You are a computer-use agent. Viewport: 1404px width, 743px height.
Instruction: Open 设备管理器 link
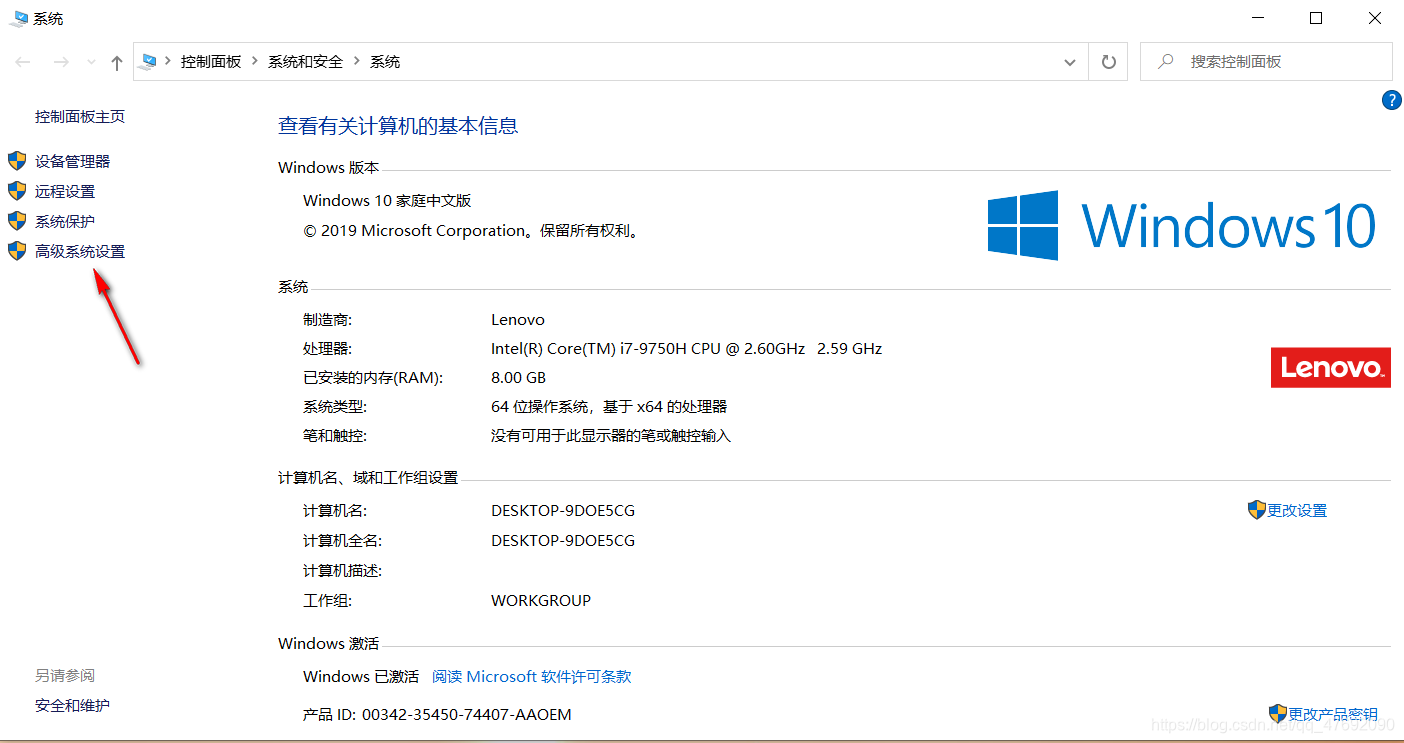pyautogui.click(x=73, y=161)
